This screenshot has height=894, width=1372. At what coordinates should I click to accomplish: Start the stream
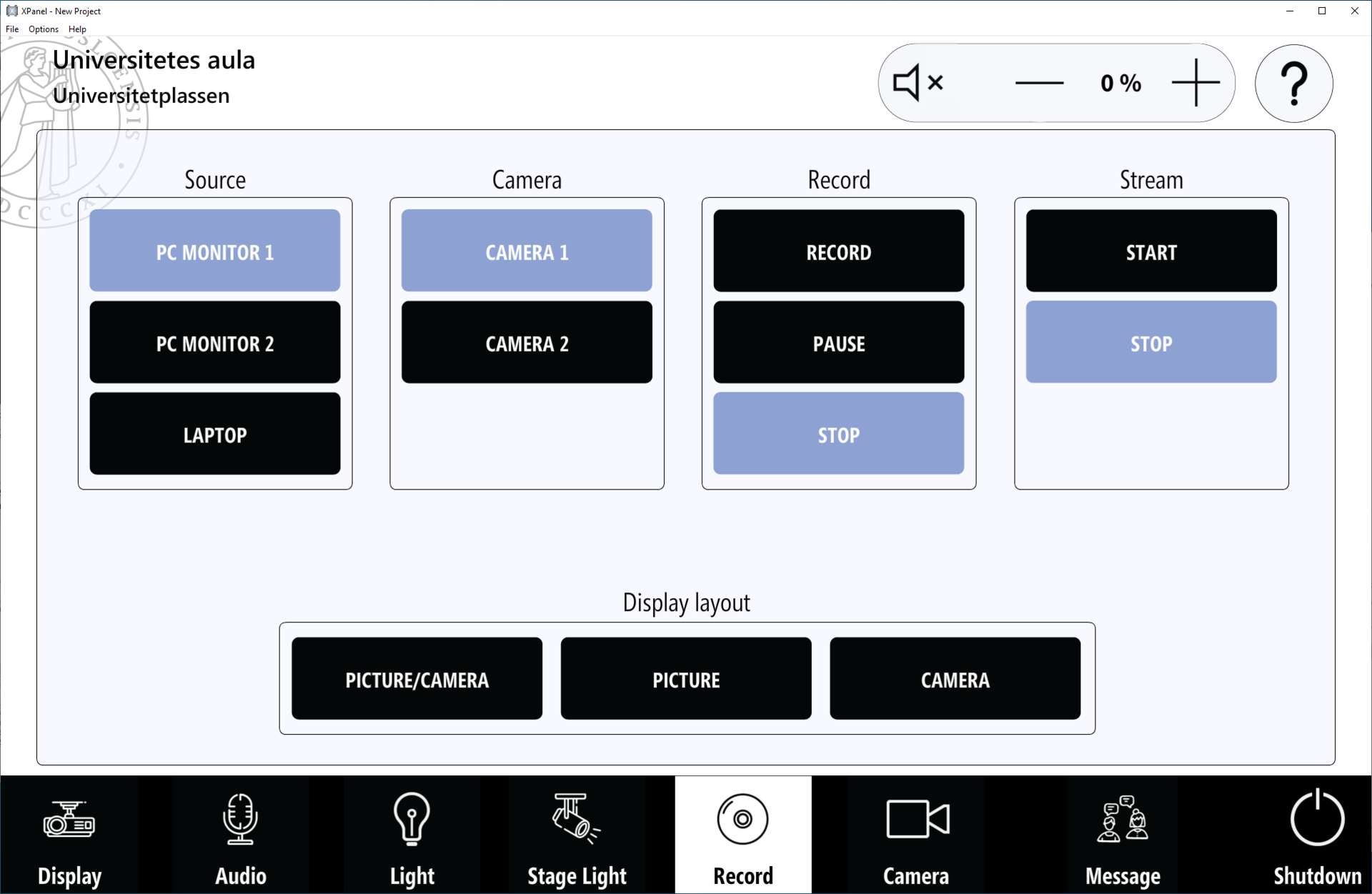(1151, 251)
